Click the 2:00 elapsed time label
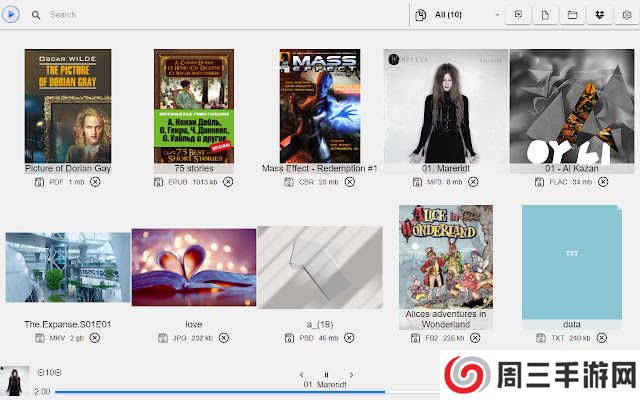640x400 pixels. pos(42,392)
